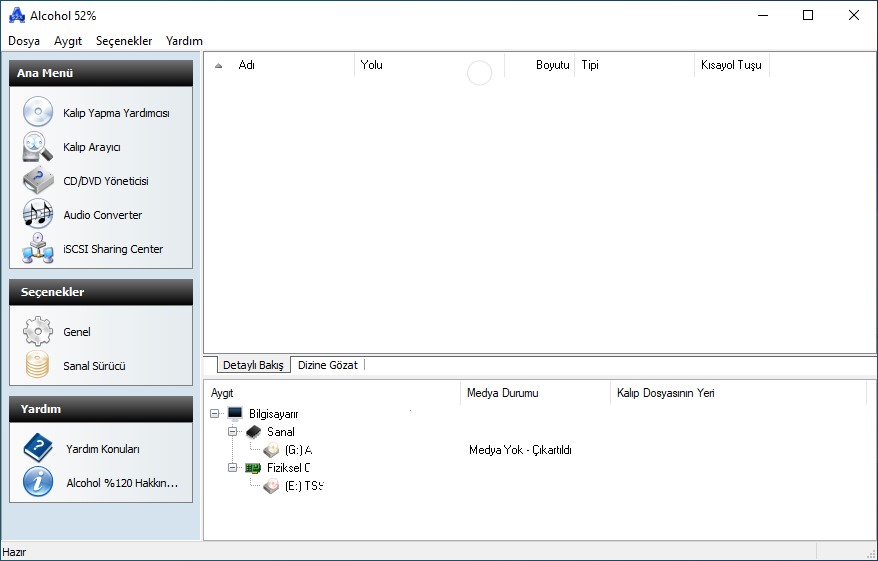Maximize the Alcohol 52% window
This screenshot has height=561, width=878.
tap(808, 15)
